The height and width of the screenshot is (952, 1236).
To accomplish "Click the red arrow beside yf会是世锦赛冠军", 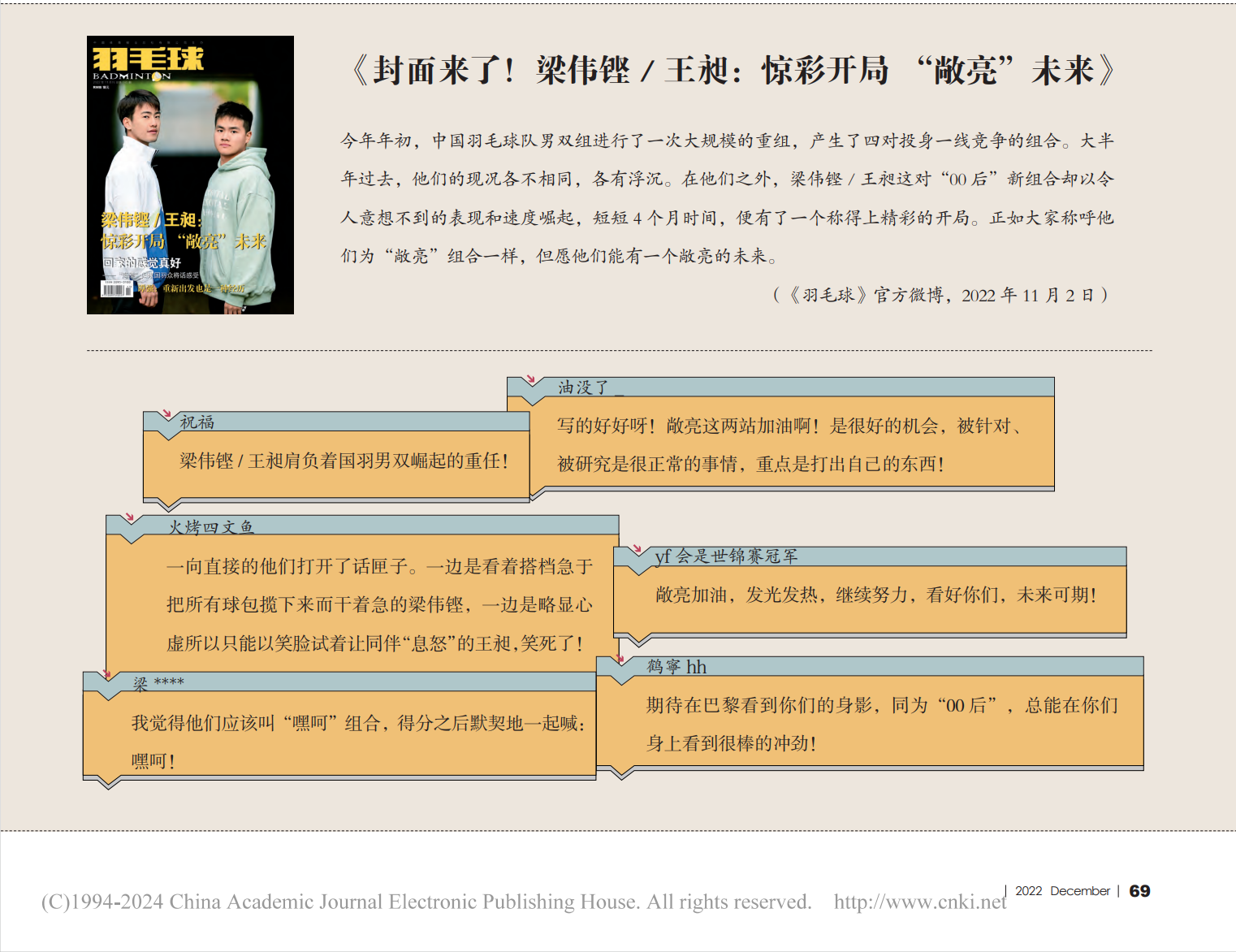I will tap(637, 550).
